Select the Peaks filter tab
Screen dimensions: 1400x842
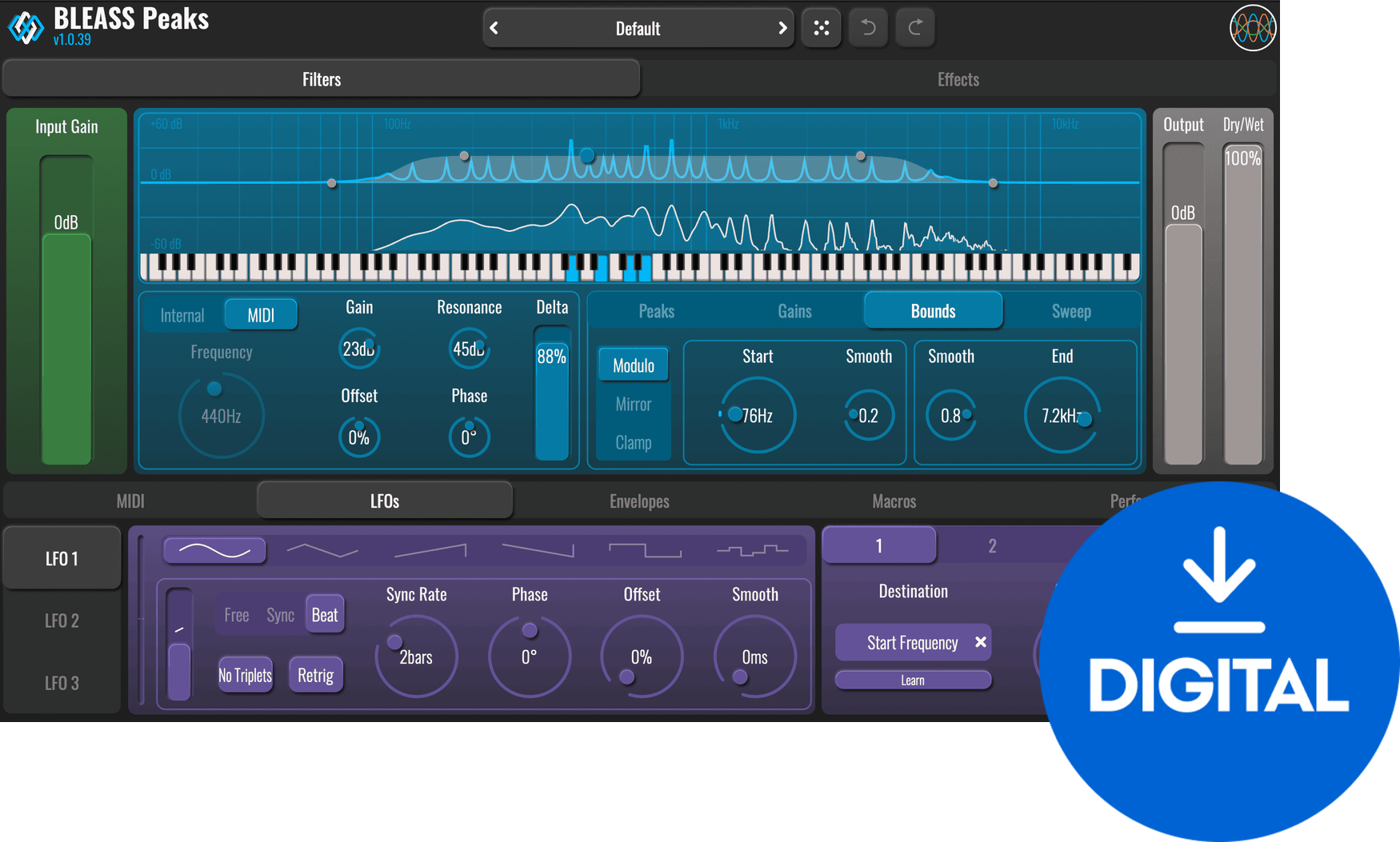click(x=657, y=311)
